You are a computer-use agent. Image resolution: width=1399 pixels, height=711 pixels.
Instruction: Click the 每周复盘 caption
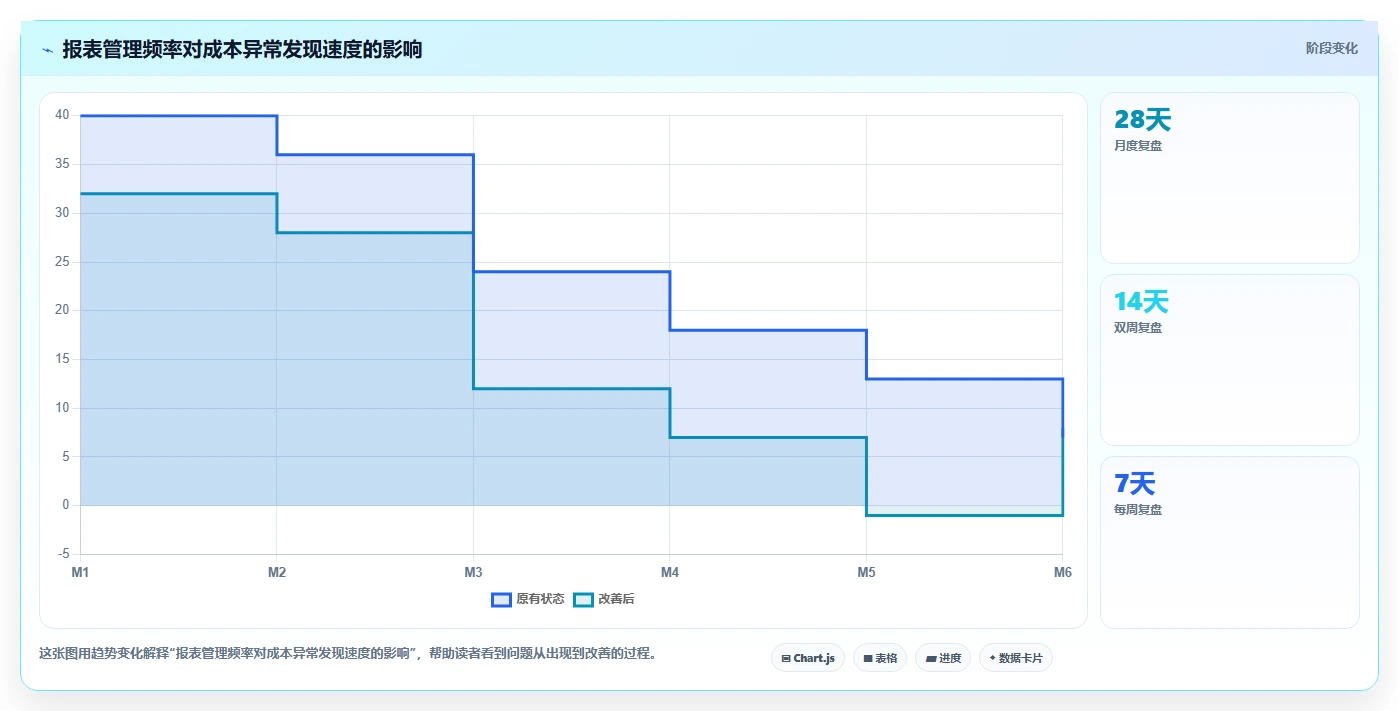tap(1138, 510)
